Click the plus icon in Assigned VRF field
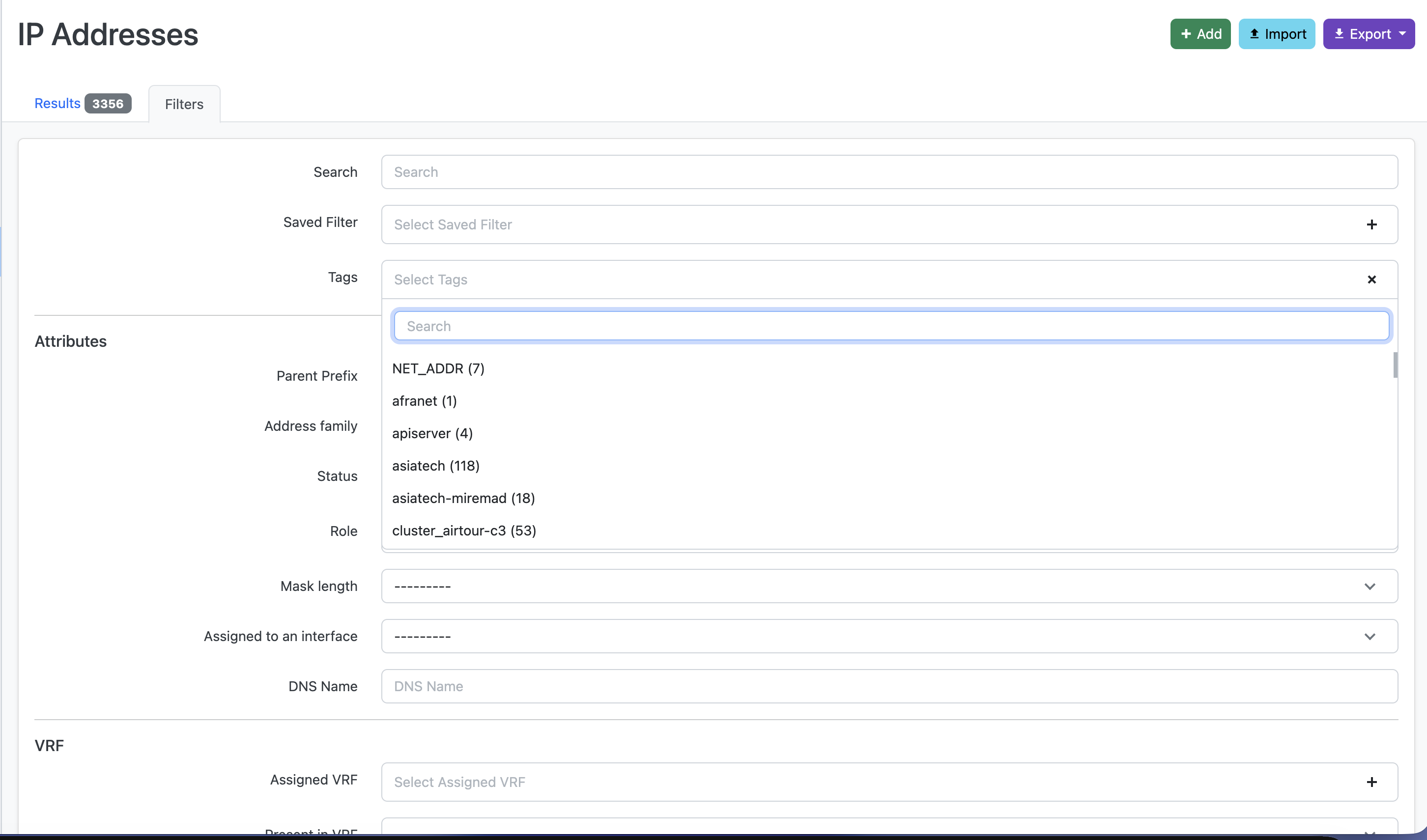The image size is (1427, 840). click(x=1371, y=782)
